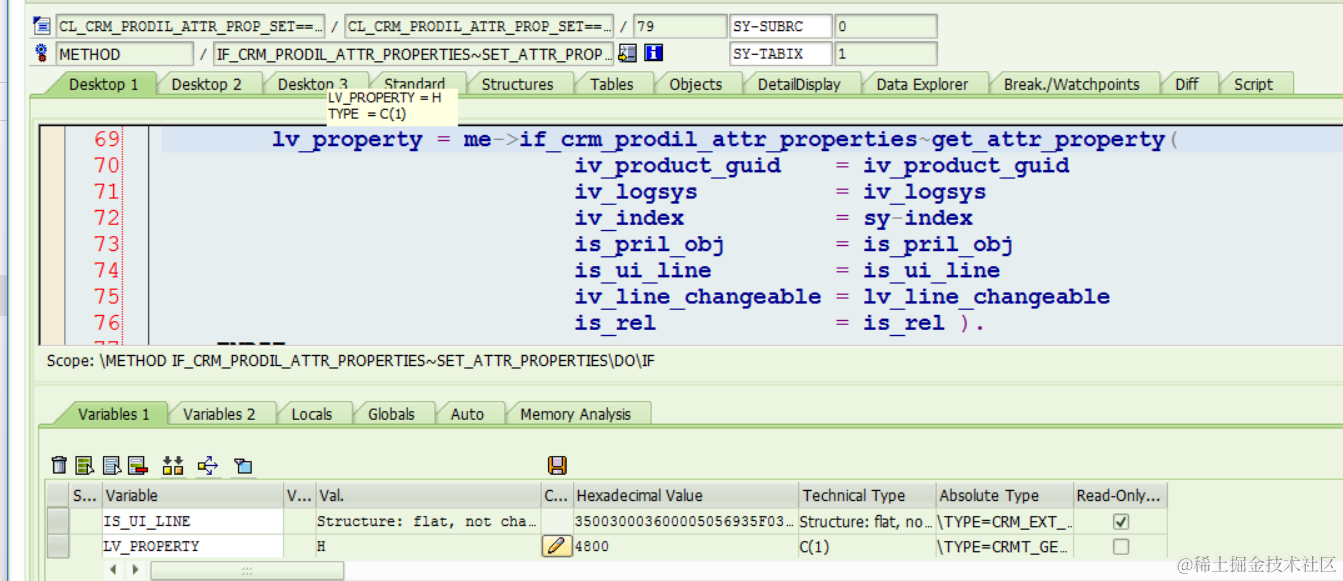Click lv_line_changeable in code line 75
This screenshot has width=1343, height=581.
(x=986, y=296)
